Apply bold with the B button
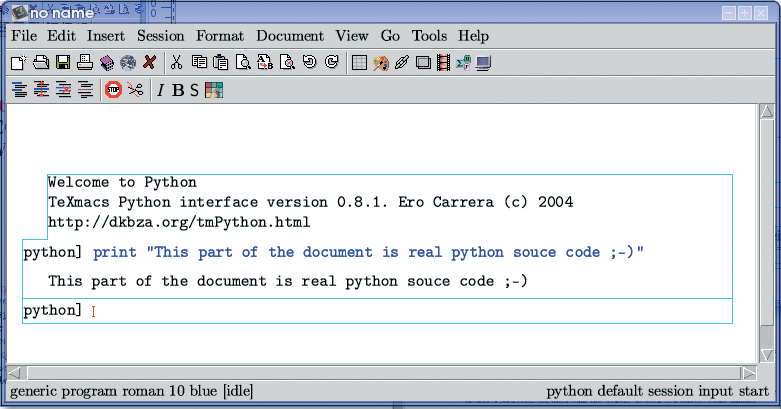 pos(178,90)
